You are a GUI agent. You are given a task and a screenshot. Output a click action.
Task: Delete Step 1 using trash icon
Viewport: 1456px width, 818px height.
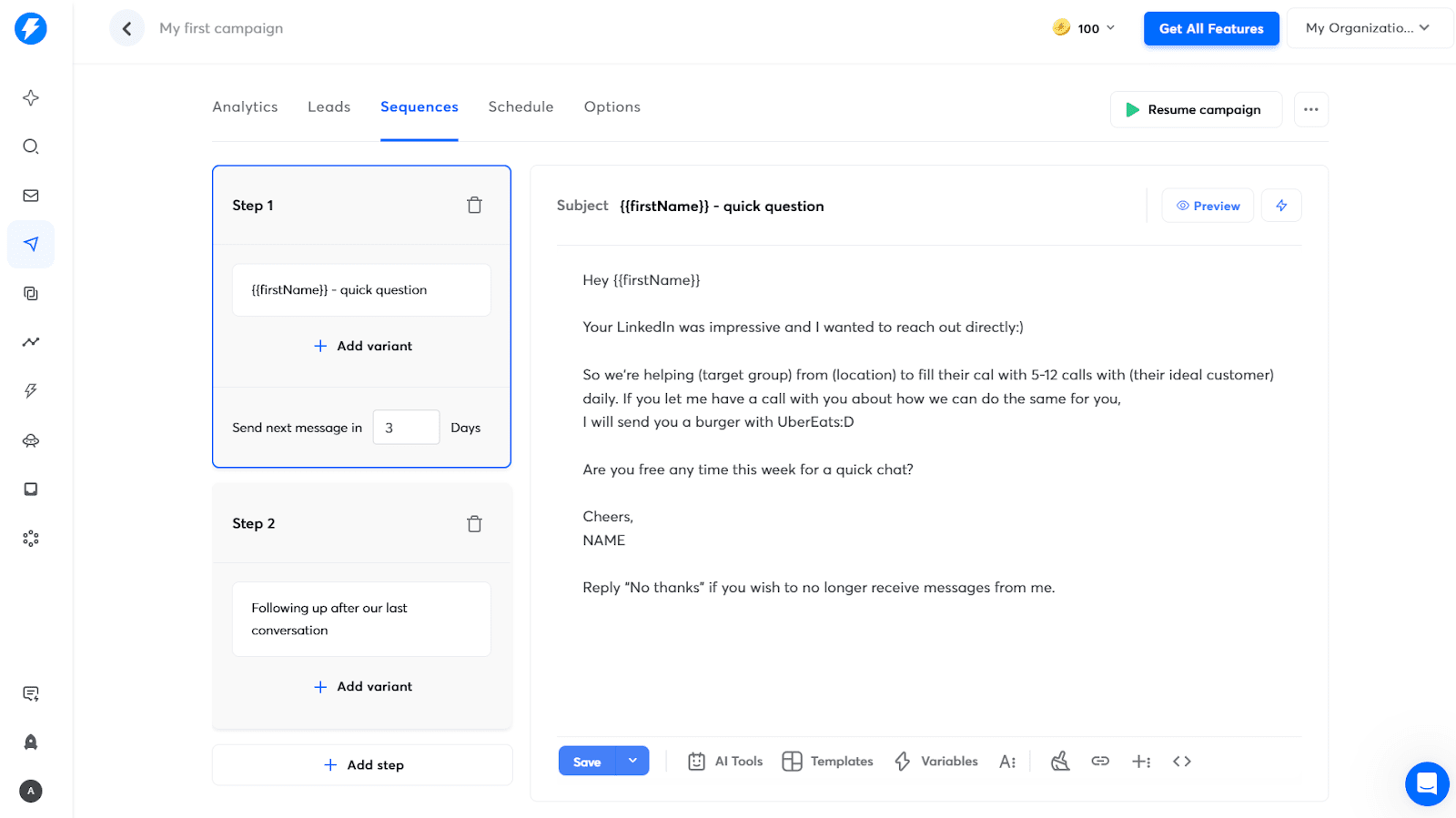(474, 206)
